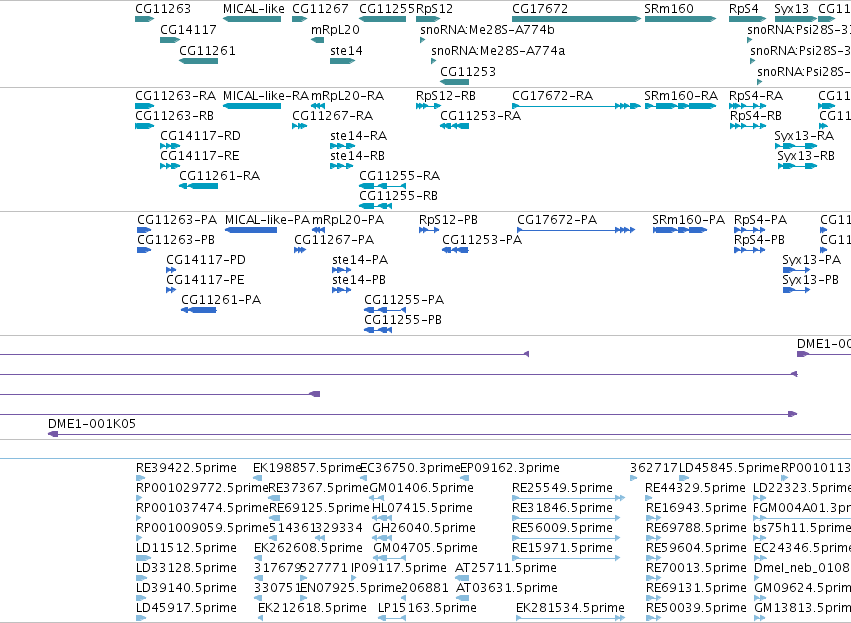Click protein RpS12-PB
The image size is (851, 623).
coord(448,220)
